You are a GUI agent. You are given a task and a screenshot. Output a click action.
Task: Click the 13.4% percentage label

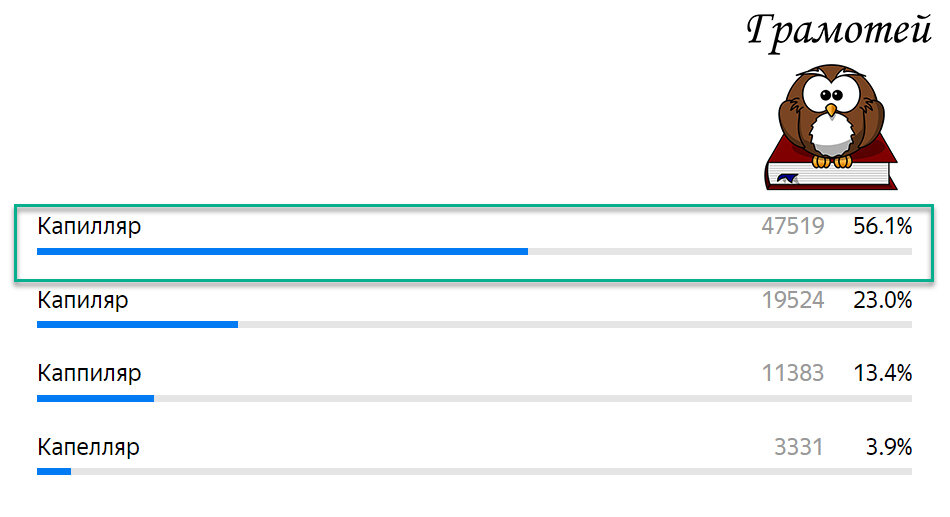click(882, 374)
